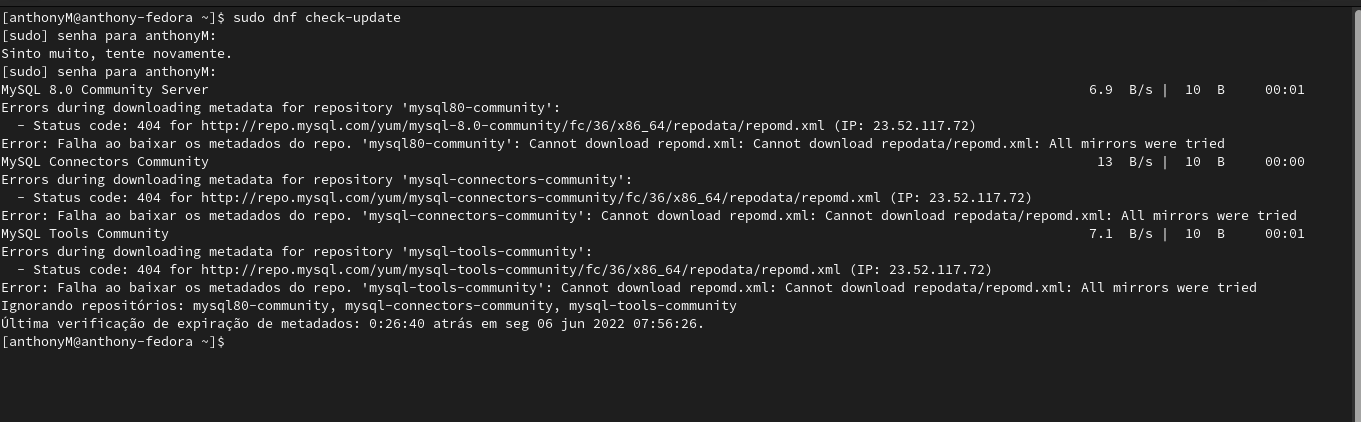This screenshot has height=422, width=1361.
Task: Click the 00:00 elapsed time value
Action: pyautogui.click(x=1284, y=162)
